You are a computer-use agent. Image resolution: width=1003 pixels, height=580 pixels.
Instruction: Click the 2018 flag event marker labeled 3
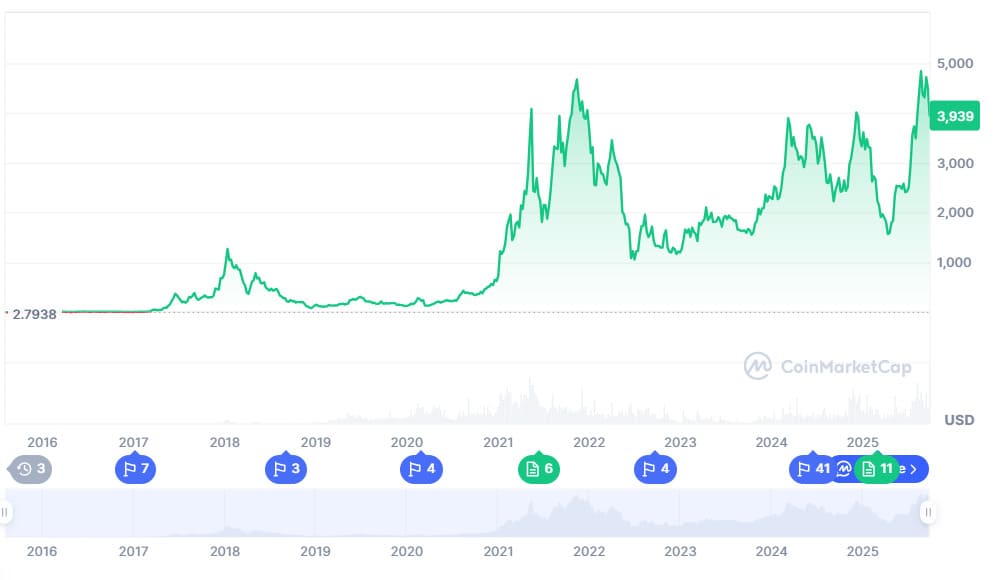[x=286, y=469]
